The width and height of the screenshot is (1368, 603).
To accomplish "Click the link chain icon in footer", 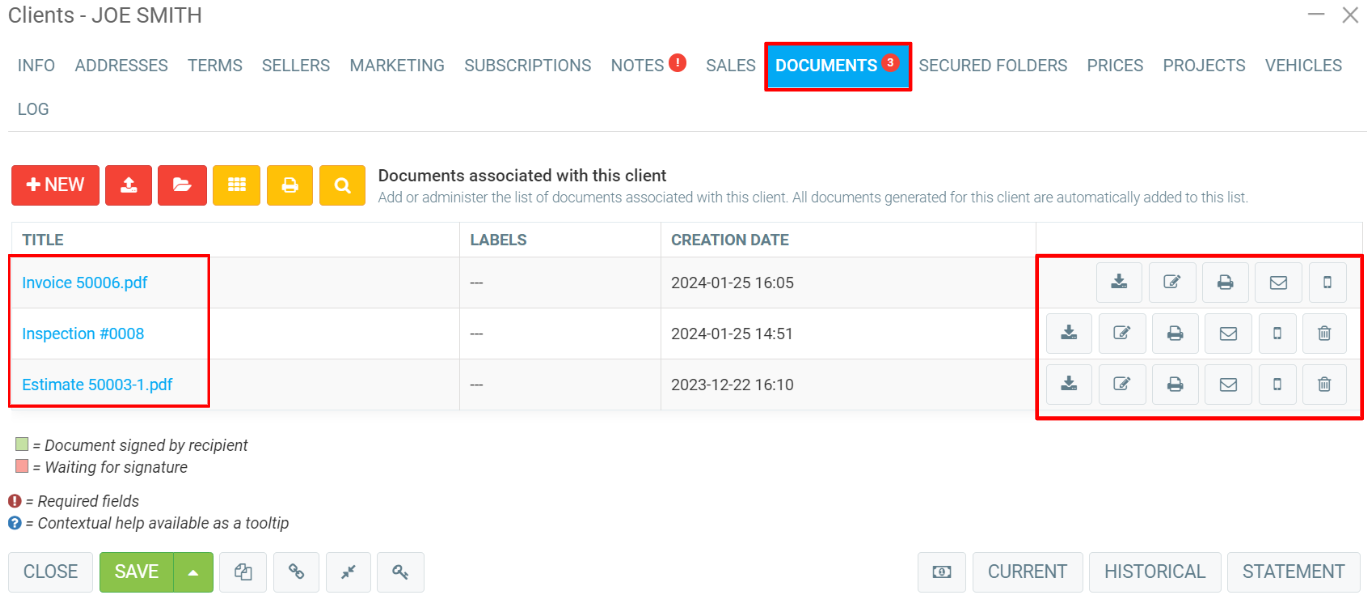I will [x=296, y=572].
